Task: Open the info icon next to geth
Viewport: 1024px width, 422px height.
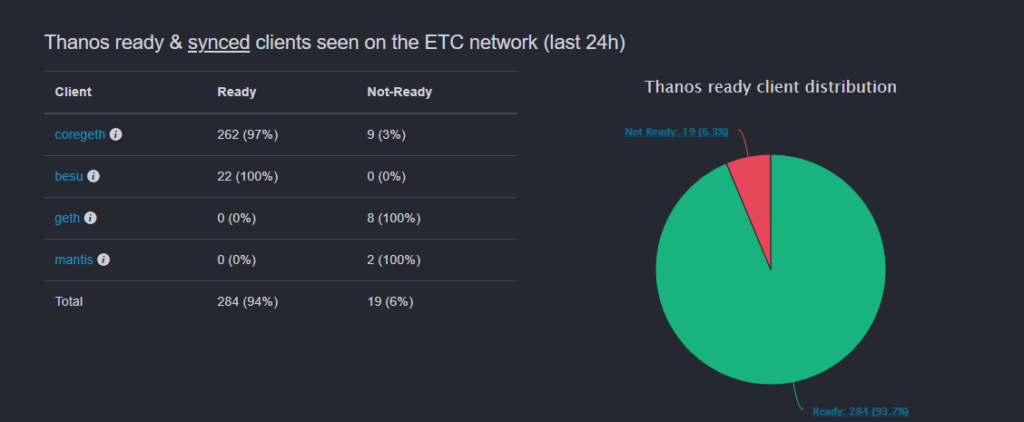Action: [90, 218]
